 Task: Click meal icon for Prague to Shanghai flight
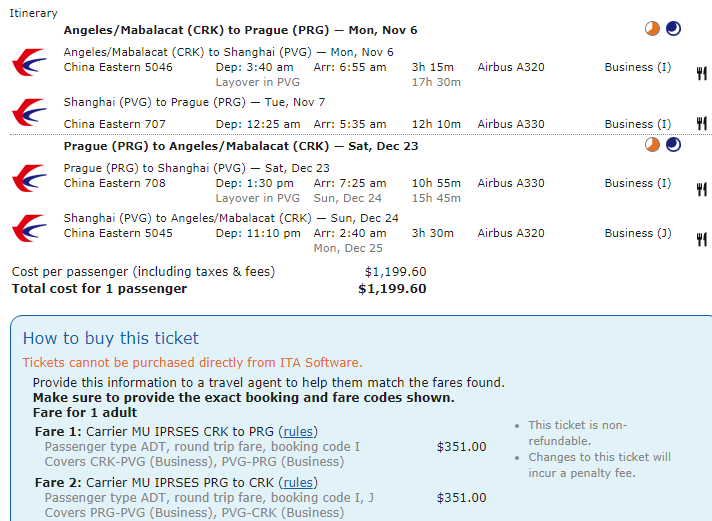[701, 189]
